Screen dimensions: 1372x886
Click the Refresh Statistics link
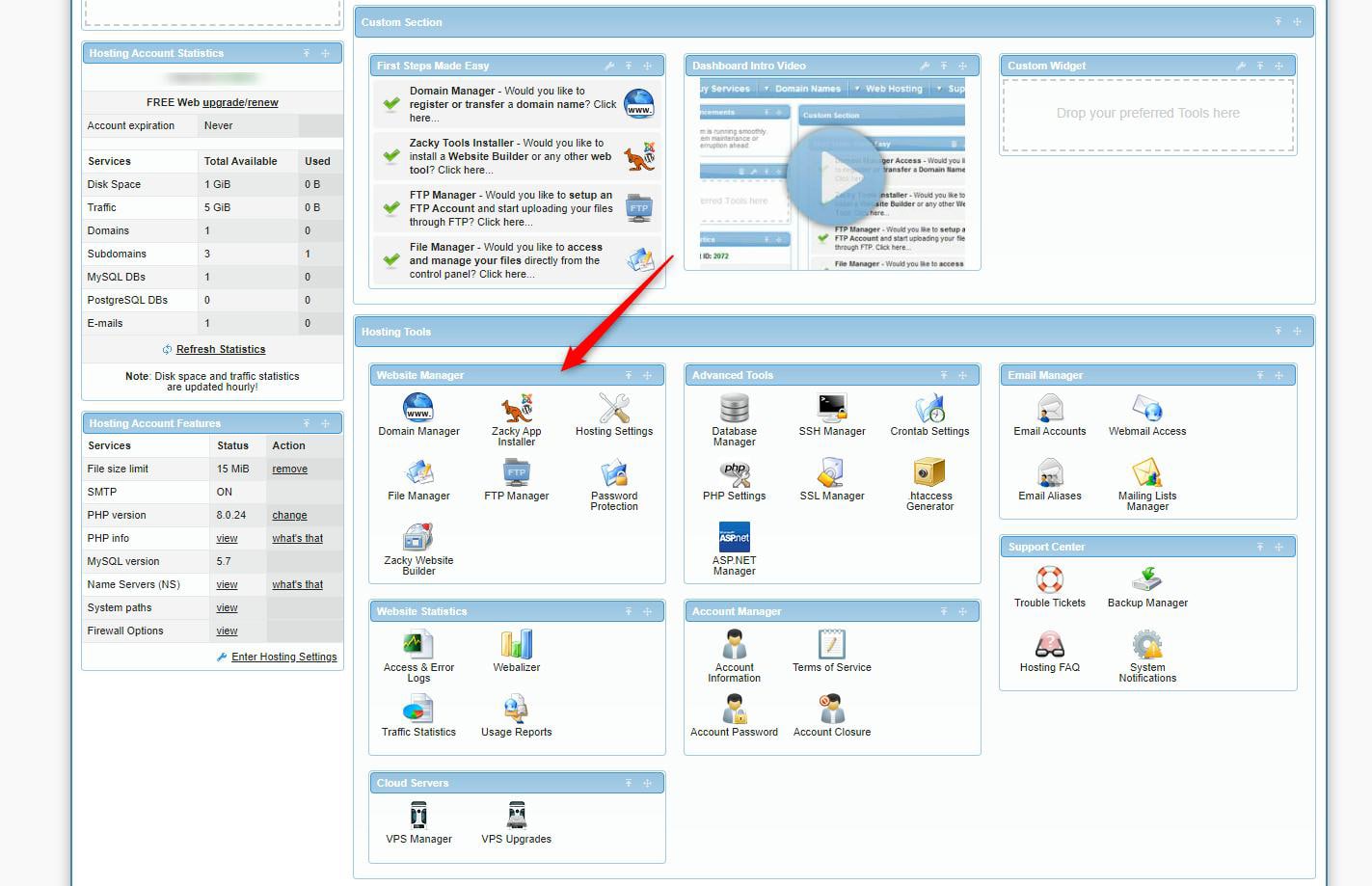click(221, 349)
